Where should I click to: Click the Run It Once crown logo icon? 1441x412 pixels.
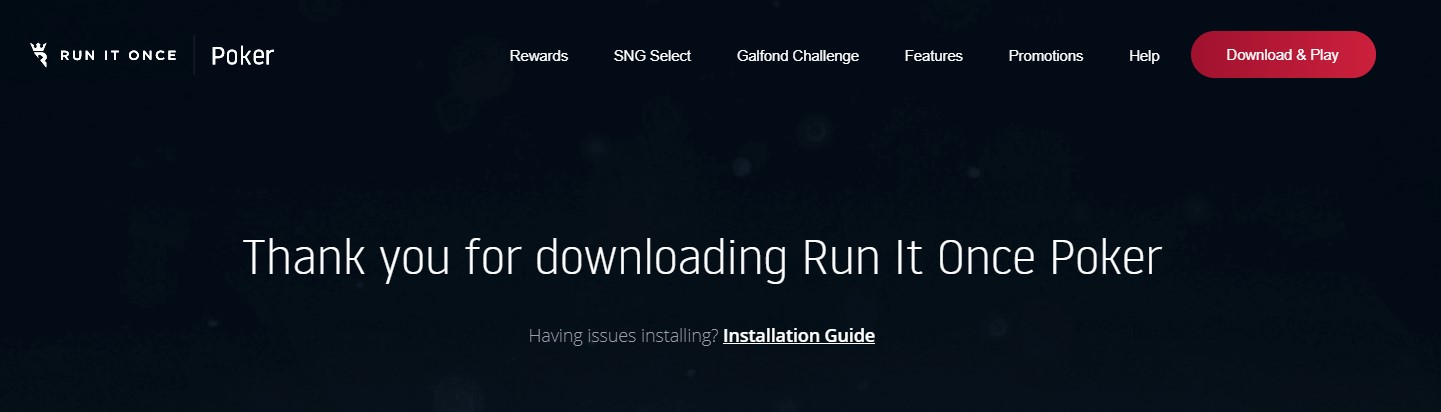[40, 55]
